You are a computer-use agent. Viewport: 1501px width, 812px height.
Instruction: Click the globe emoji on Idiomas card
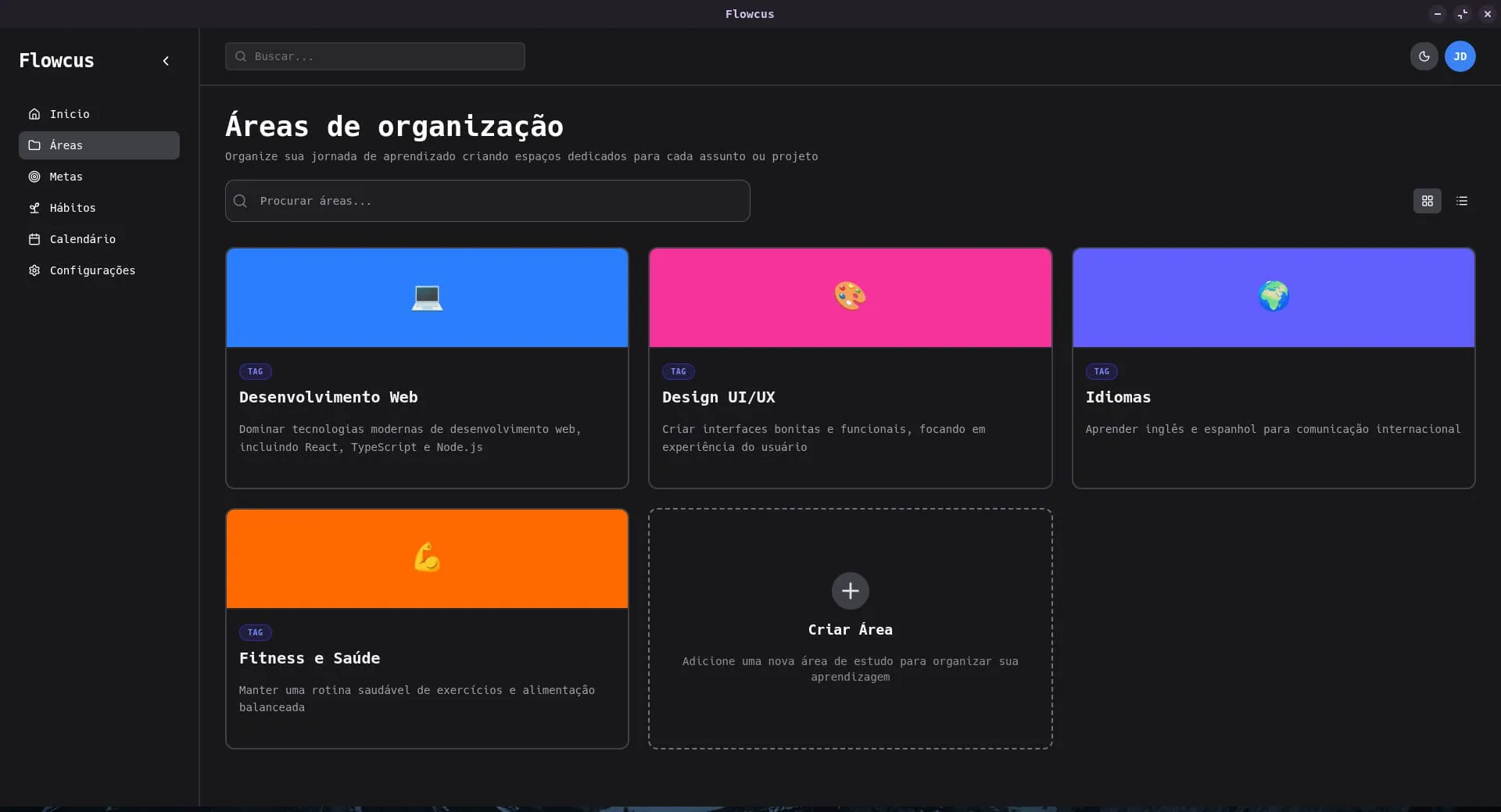point(1273,296)
